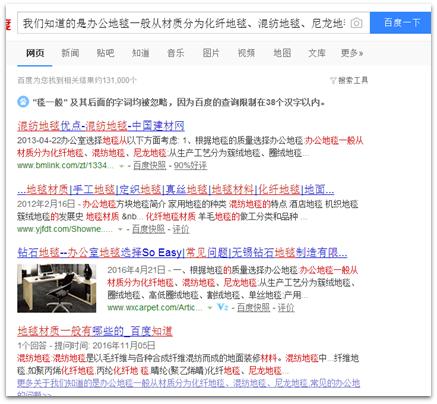
Task: Open 百度快照 for yjfdt.com result
Action: [148, 229]
